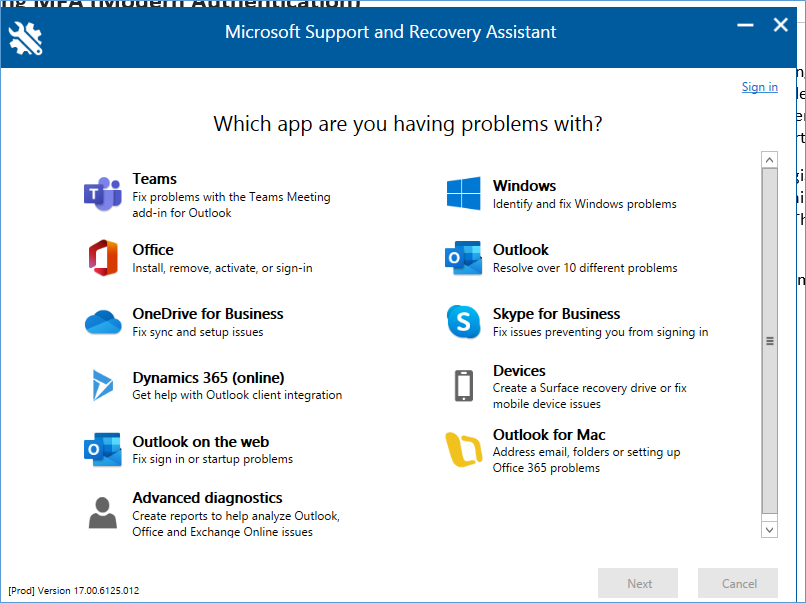Close the Support and Recovery Assistant window
This screenshot has width=806, height=603.
tap(781, 25)
